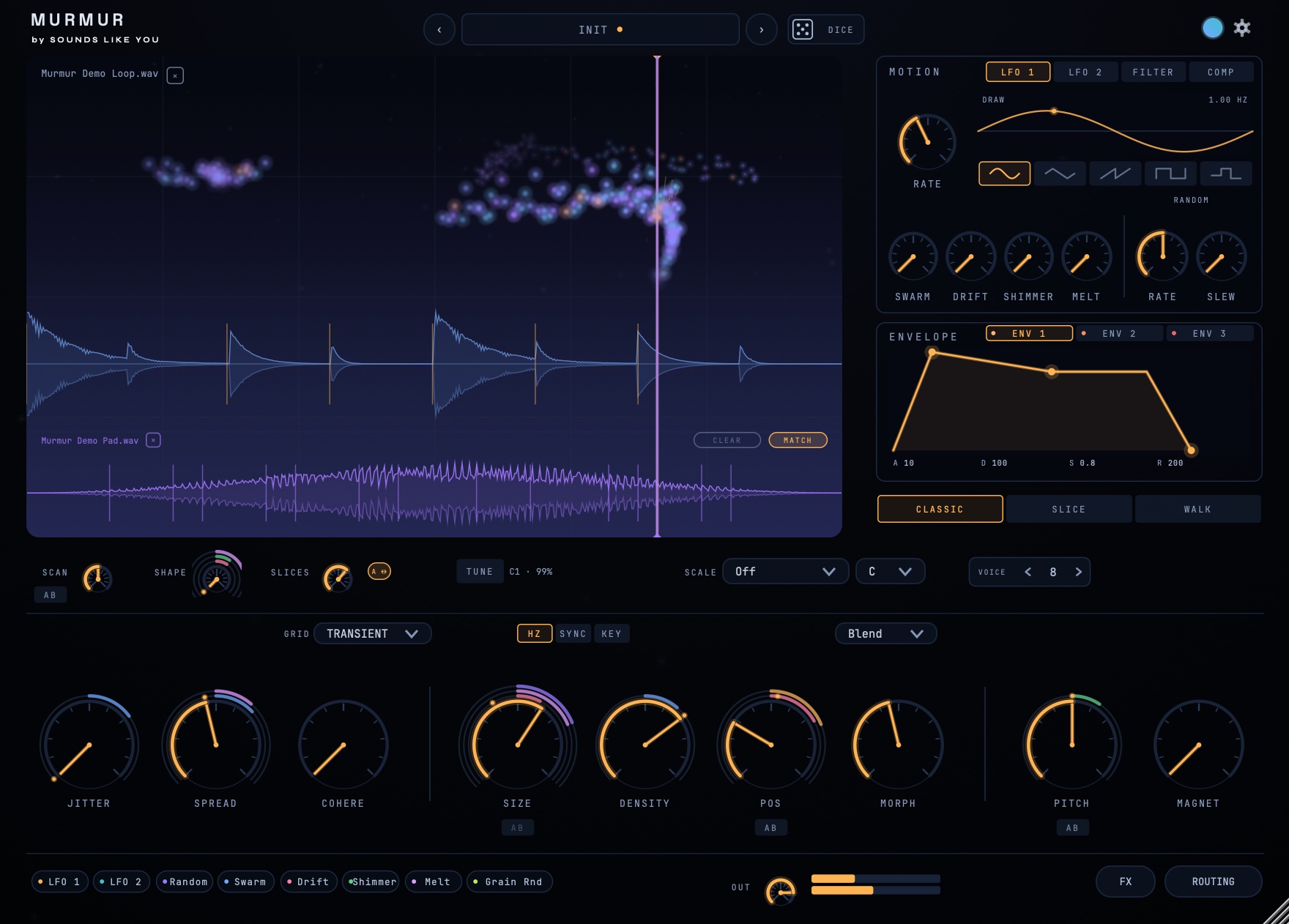Viewport: 1289px width, 924px height.
Task: Click the dice randomize icon
Action: tap(803, 29)
